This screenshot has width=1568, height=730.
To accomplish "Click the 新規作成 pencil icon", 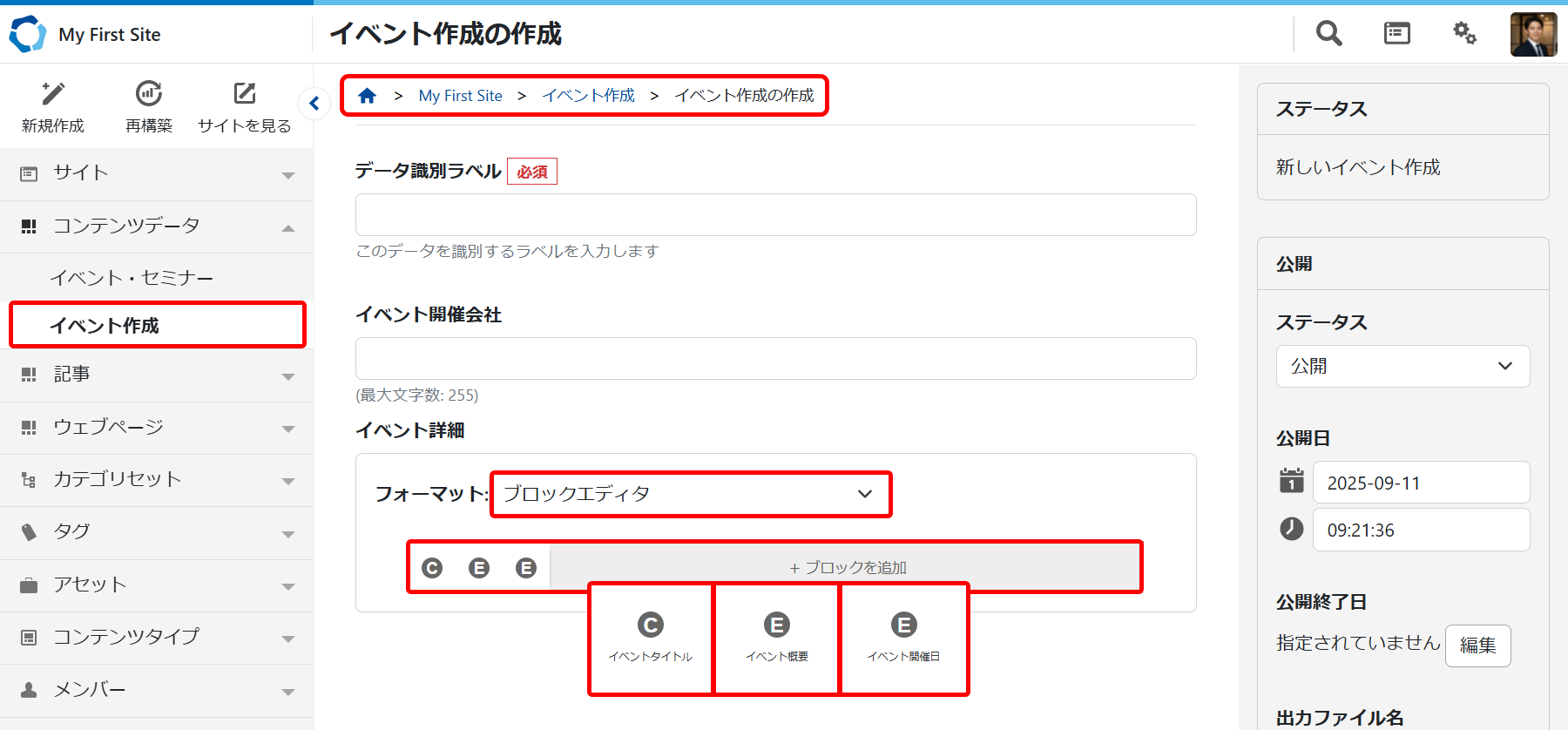I will coord(53,94).
